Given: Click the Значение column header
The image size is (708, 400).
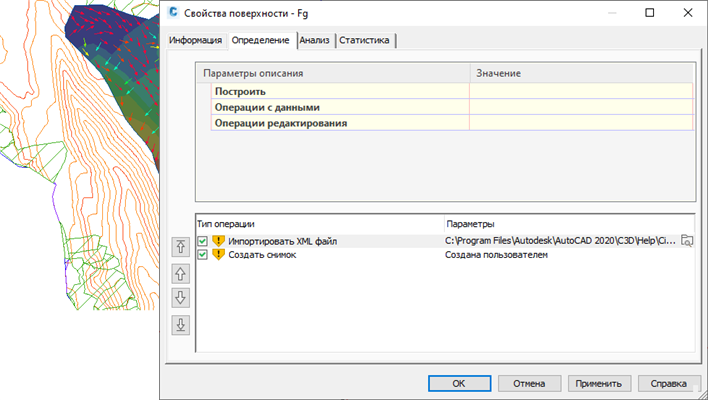Looking at the screenshot, I should tap(582, 73).
